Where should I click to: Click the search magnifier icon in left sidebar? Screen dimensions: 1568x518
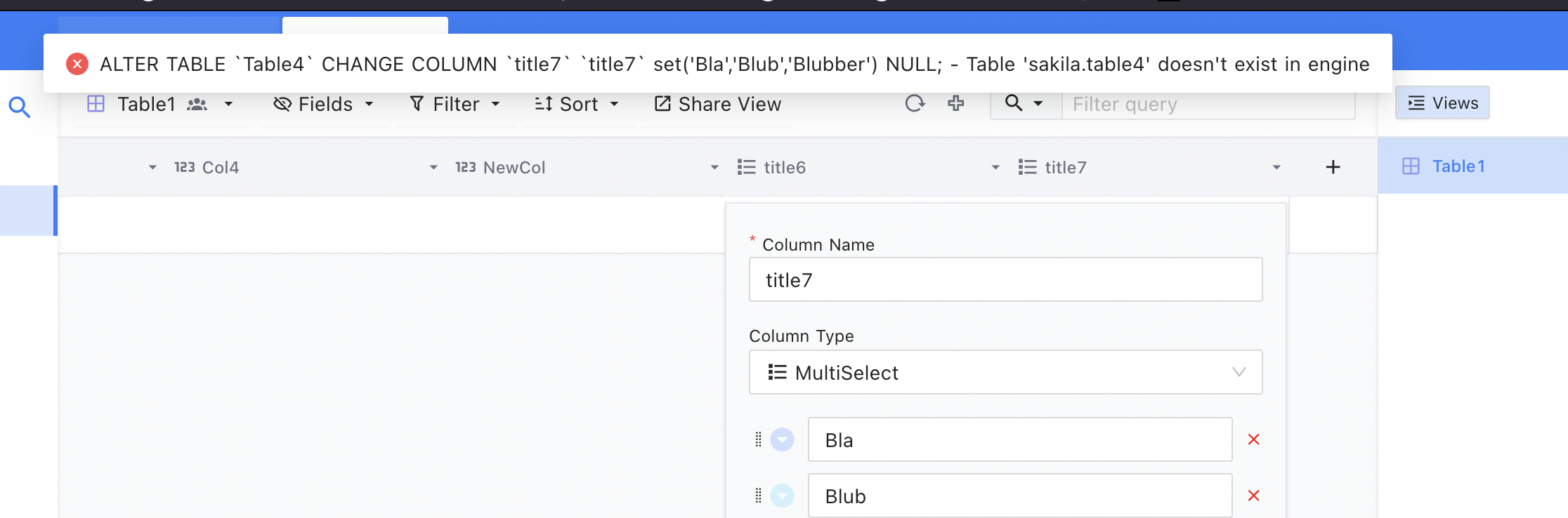pos(19,107)
